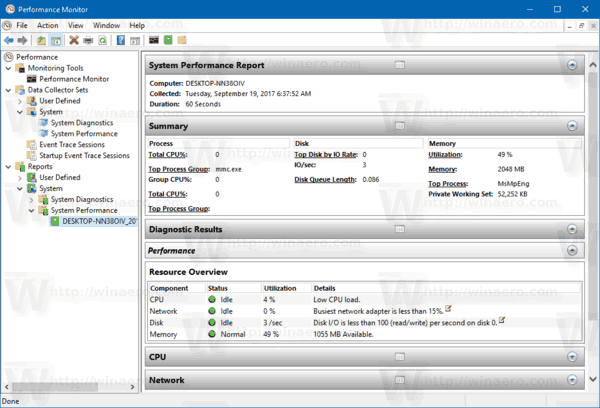Click the Refresh toolbar icon
The image size is (600, 408).
[x=103, y=40]
